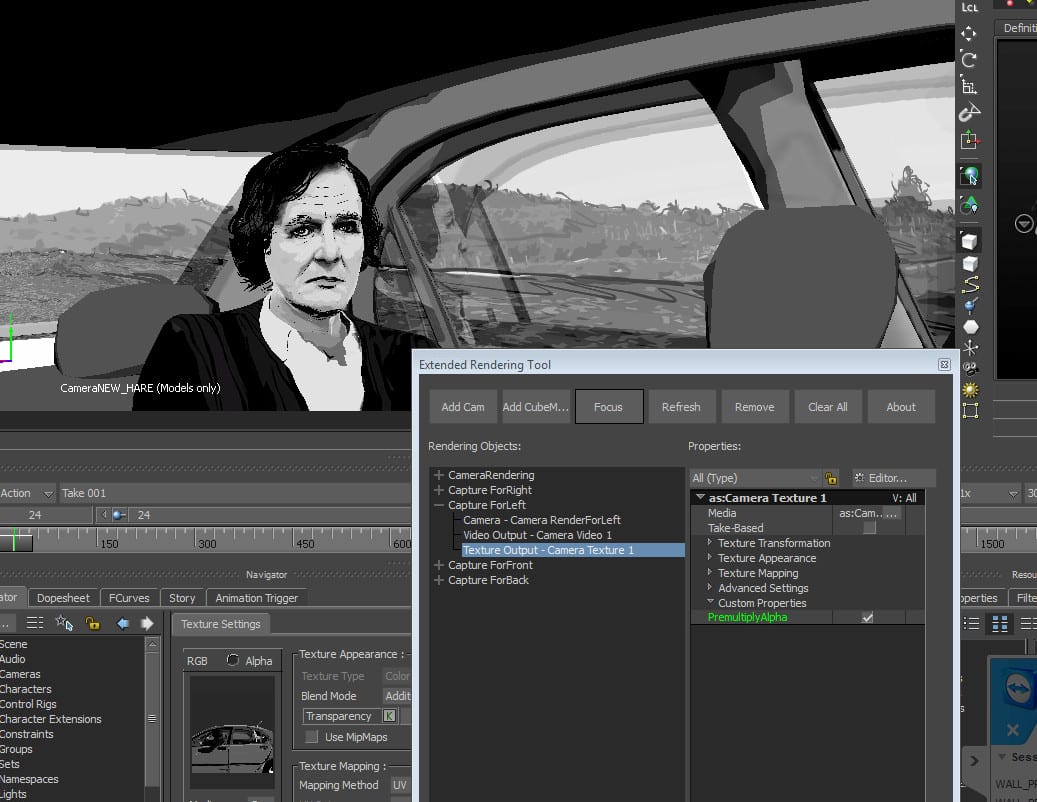Open the FCurves tab
1037x802 pixels.
pos(128,598)
